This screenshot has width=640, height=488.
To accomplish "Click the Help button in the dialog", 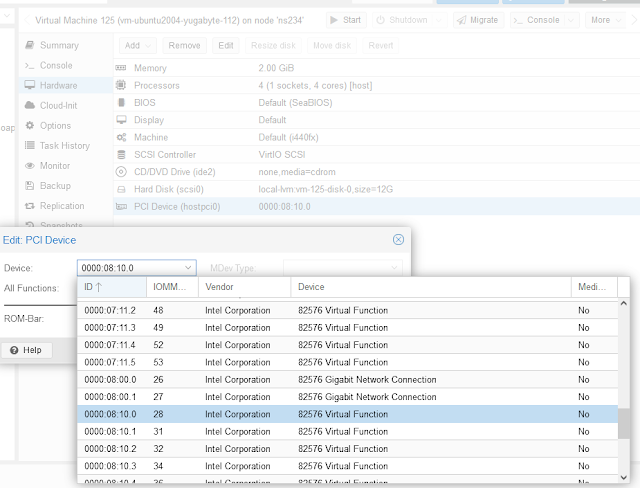I will [26, 350].
